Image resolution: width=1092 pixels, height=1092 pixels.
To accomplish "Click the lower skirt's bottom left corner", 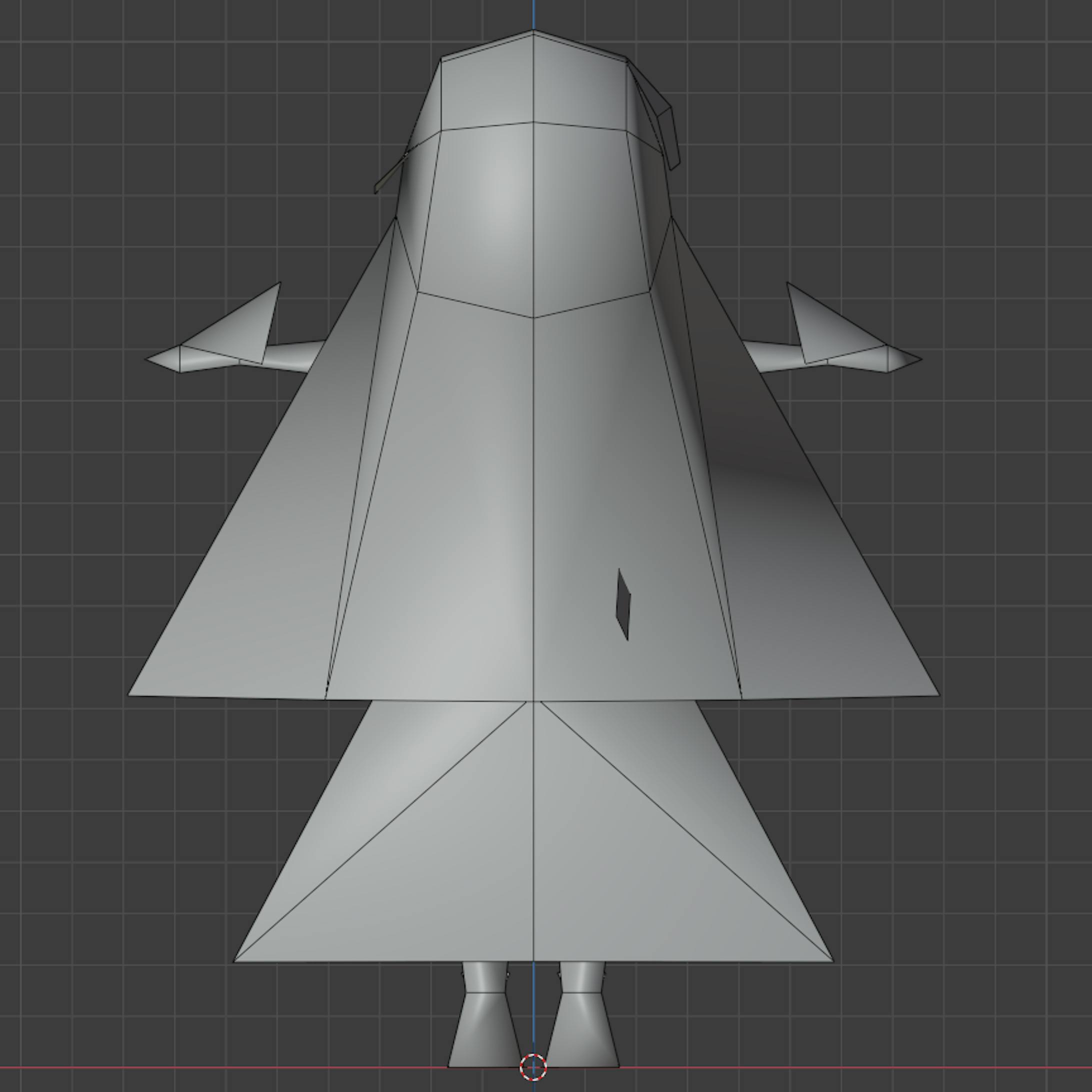I will coord(235,961).
